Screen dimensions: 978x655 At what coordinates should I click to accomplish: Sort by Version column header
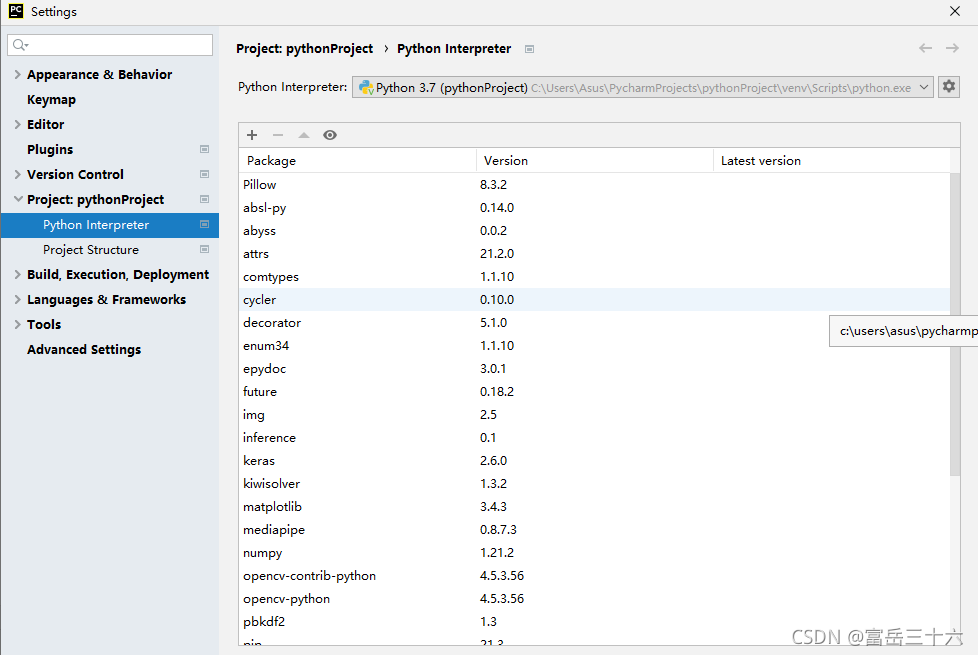[594, 160]
